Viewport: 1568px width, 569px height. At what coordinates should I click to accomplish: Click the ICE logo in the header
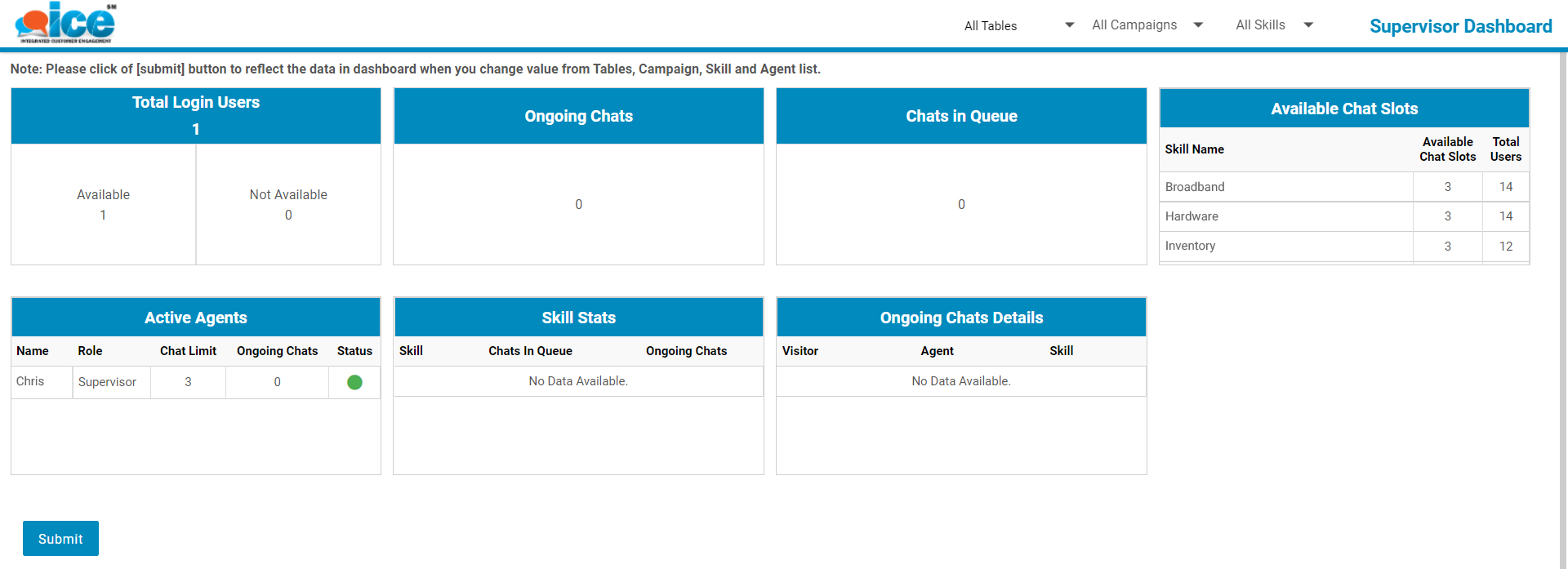coord(65,23)
